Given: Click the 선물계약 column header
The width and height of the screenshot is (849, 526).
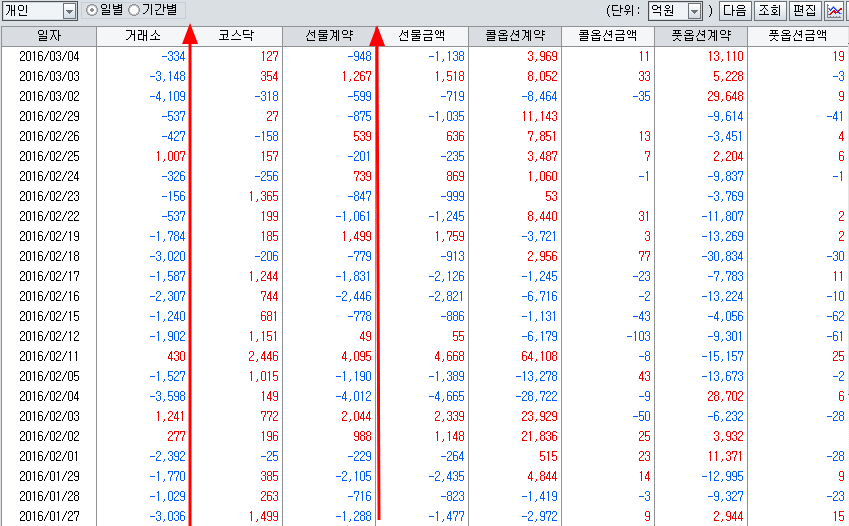Looking at the screenshot, I should (x=329, y=35).
